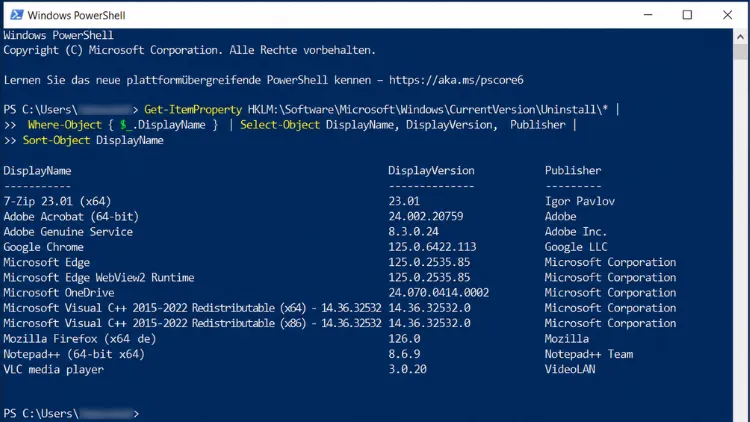Click the Notepad++ Team publisher
This screenshot has width=750, height=422.
click(589, 354)
